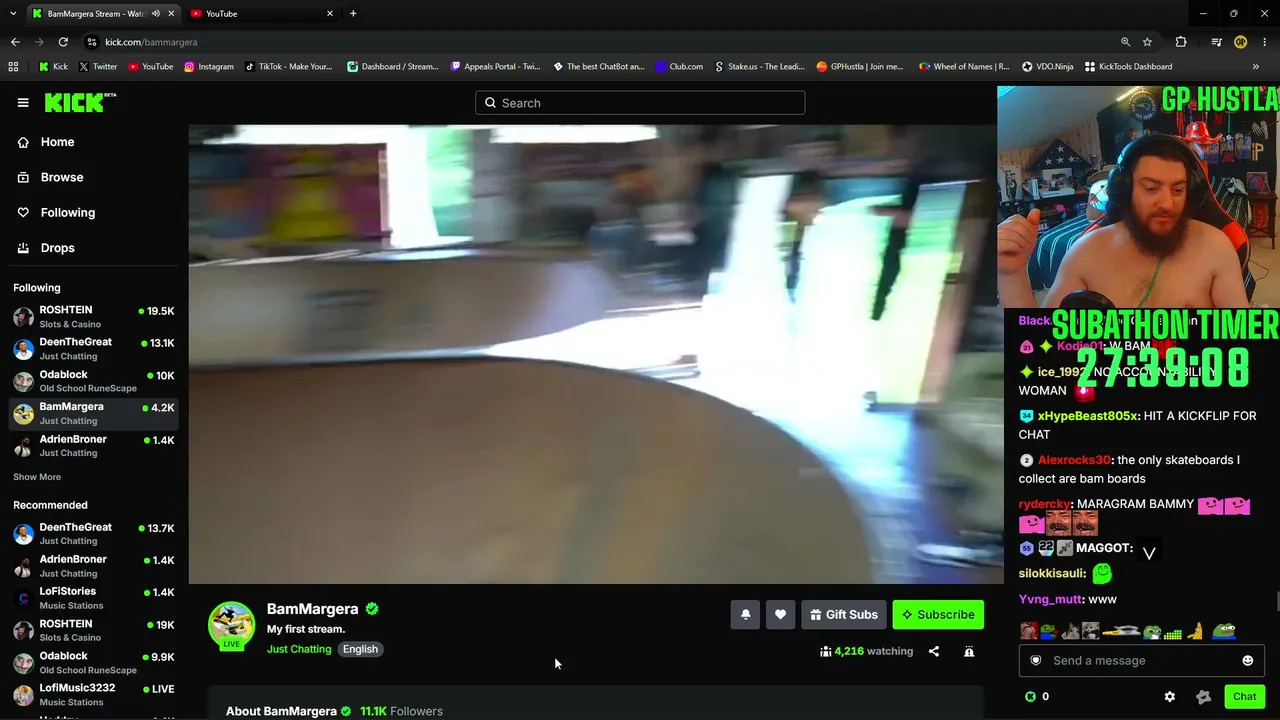Click the Kick logo in header
This screenshot has width=1280, height=720.
[x=80, y=102]
